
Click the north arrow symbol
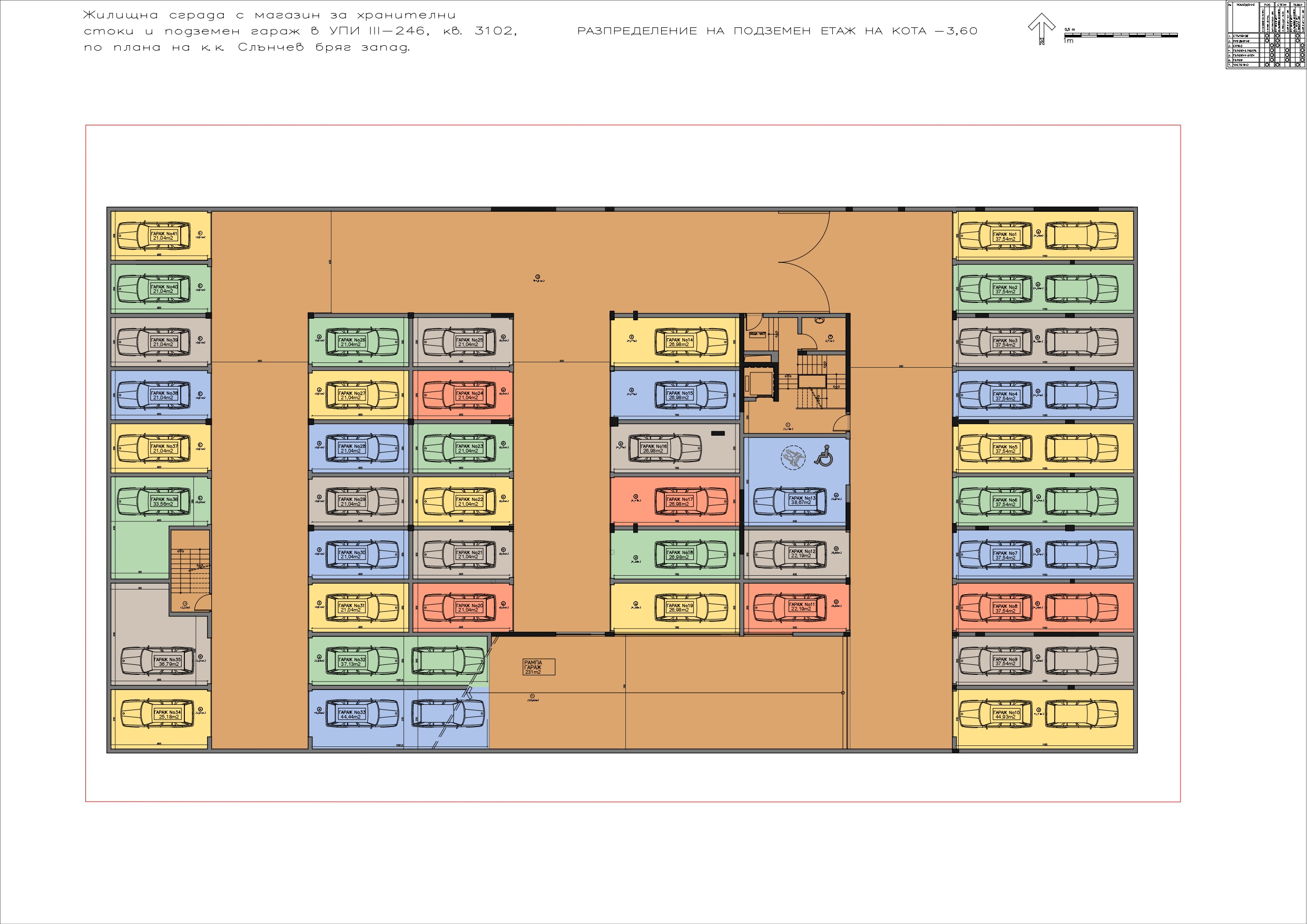(1041, 28)
